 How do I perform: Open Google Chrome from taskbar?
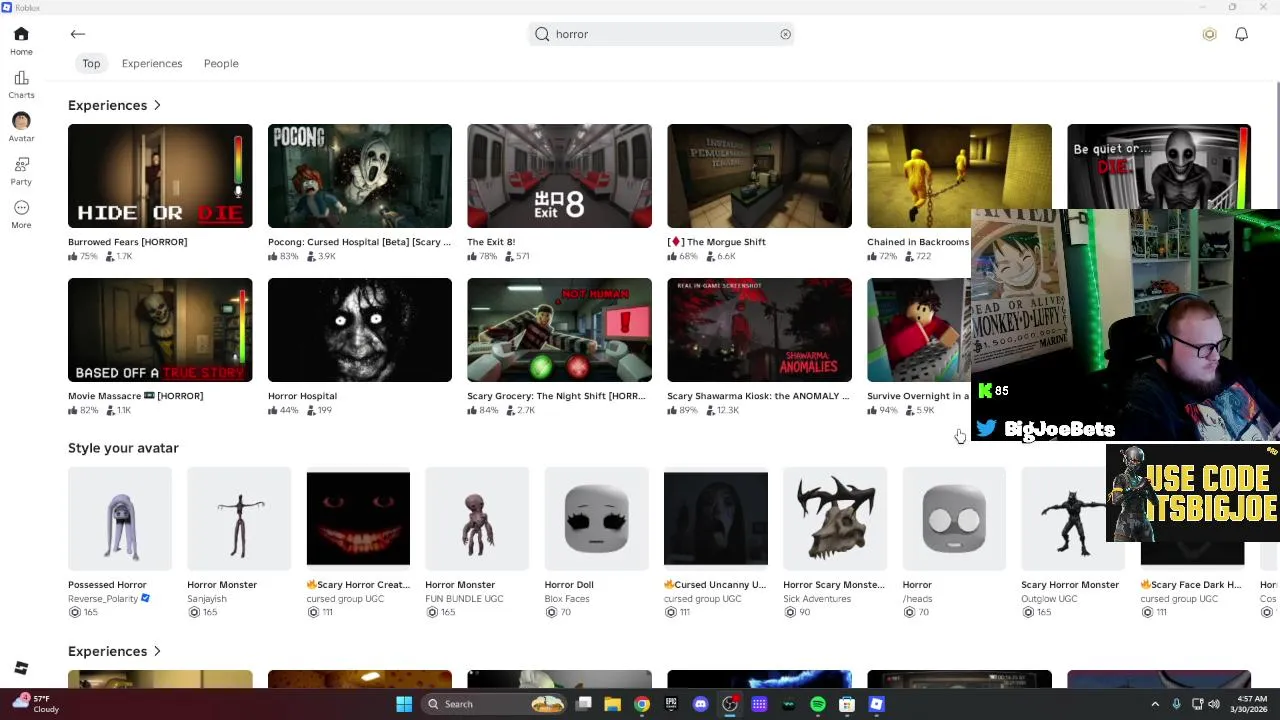tap(642, 704)
